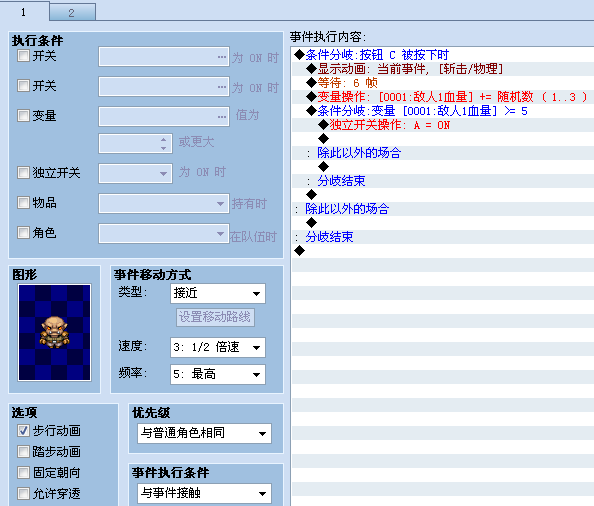This screenshot has height=506, width=594.
Task: Click the 设置移动路线 button
Action: click(215, 317)
